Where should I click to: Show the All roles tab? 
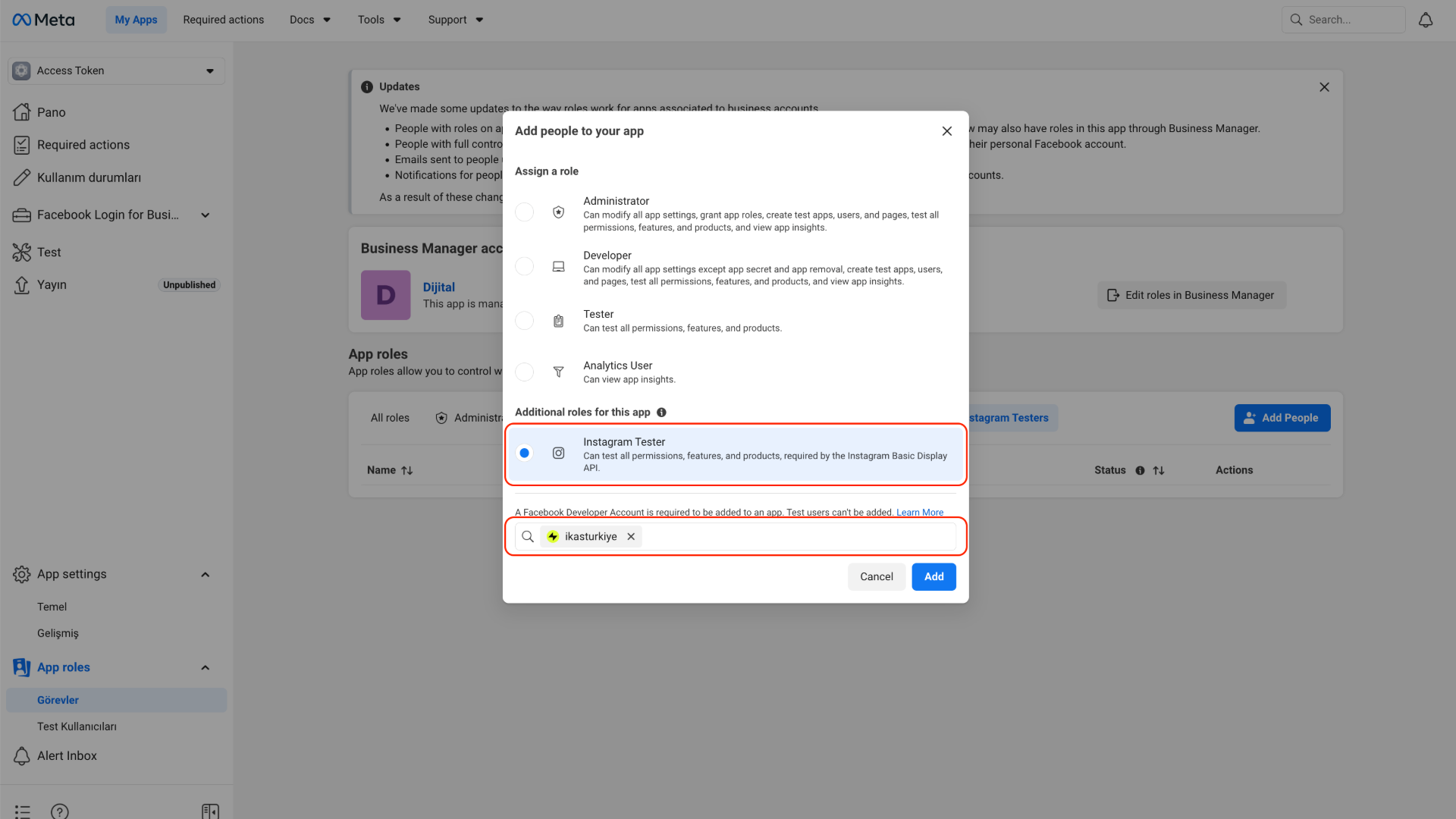coord(390,418)
